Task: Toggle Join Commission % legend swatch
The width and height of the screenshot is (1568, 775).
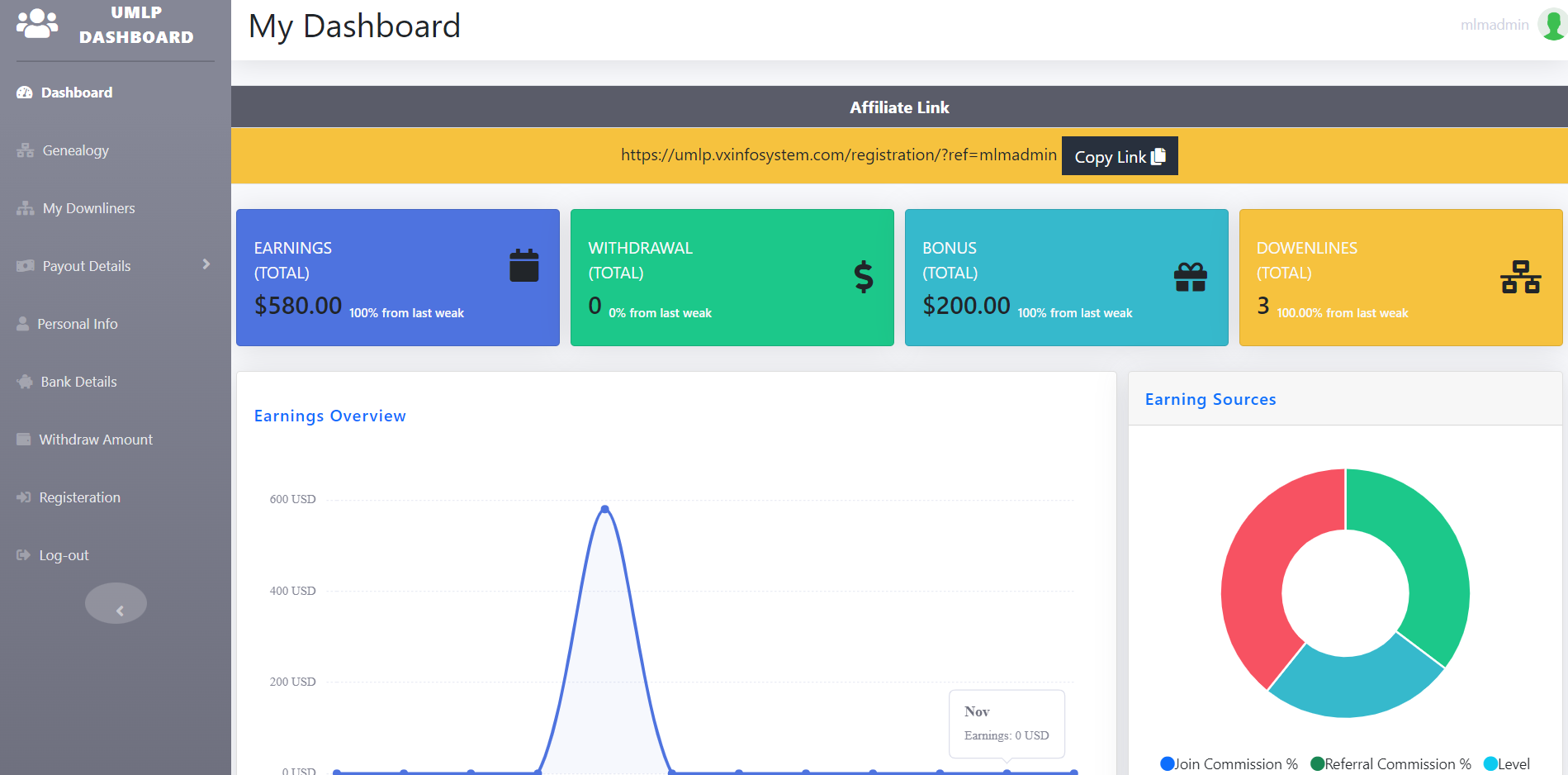Action: [1168, 763]
